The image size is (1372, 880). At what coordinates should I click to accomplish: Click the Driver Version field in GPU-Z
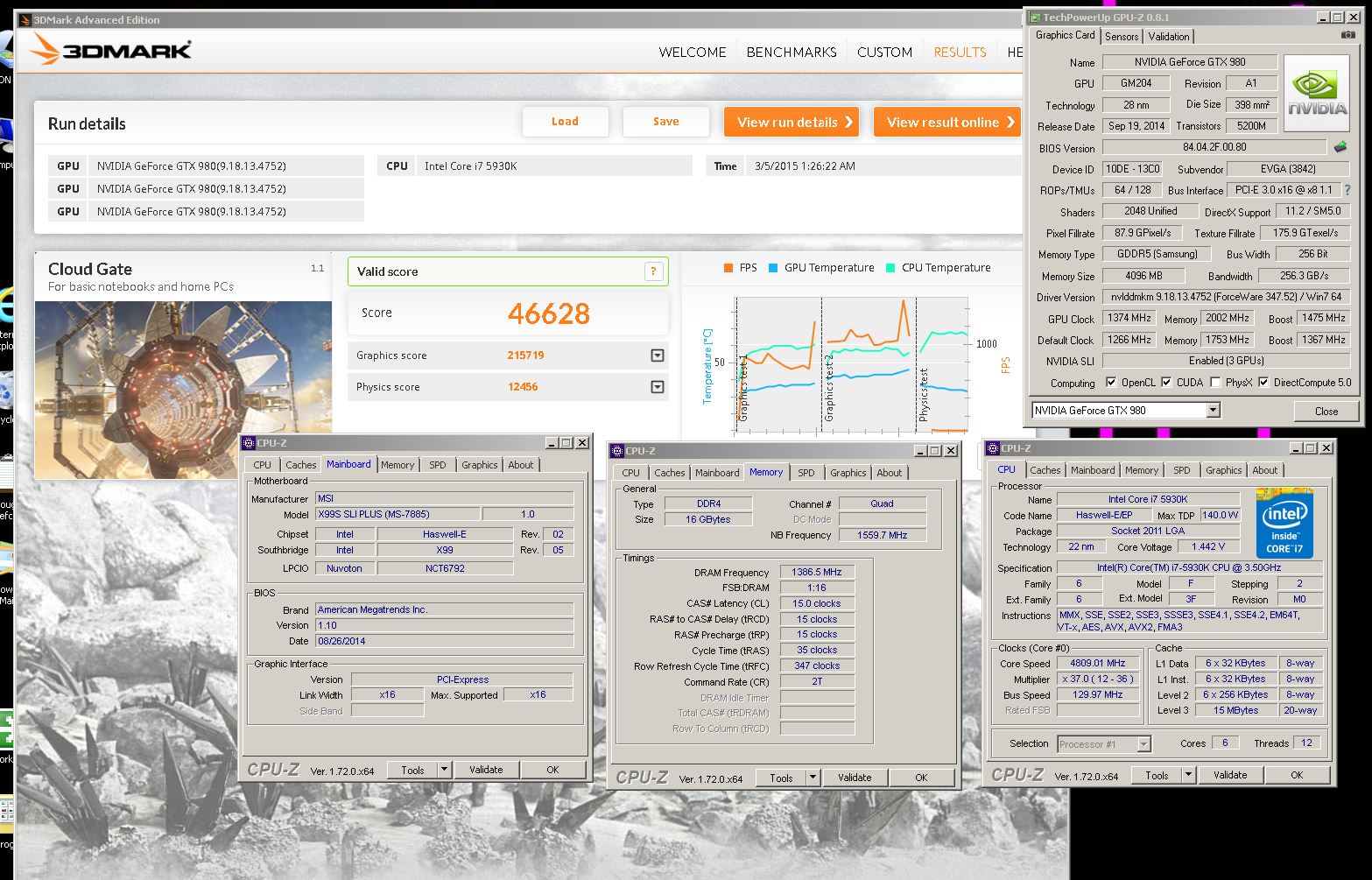pos(1226,297)
